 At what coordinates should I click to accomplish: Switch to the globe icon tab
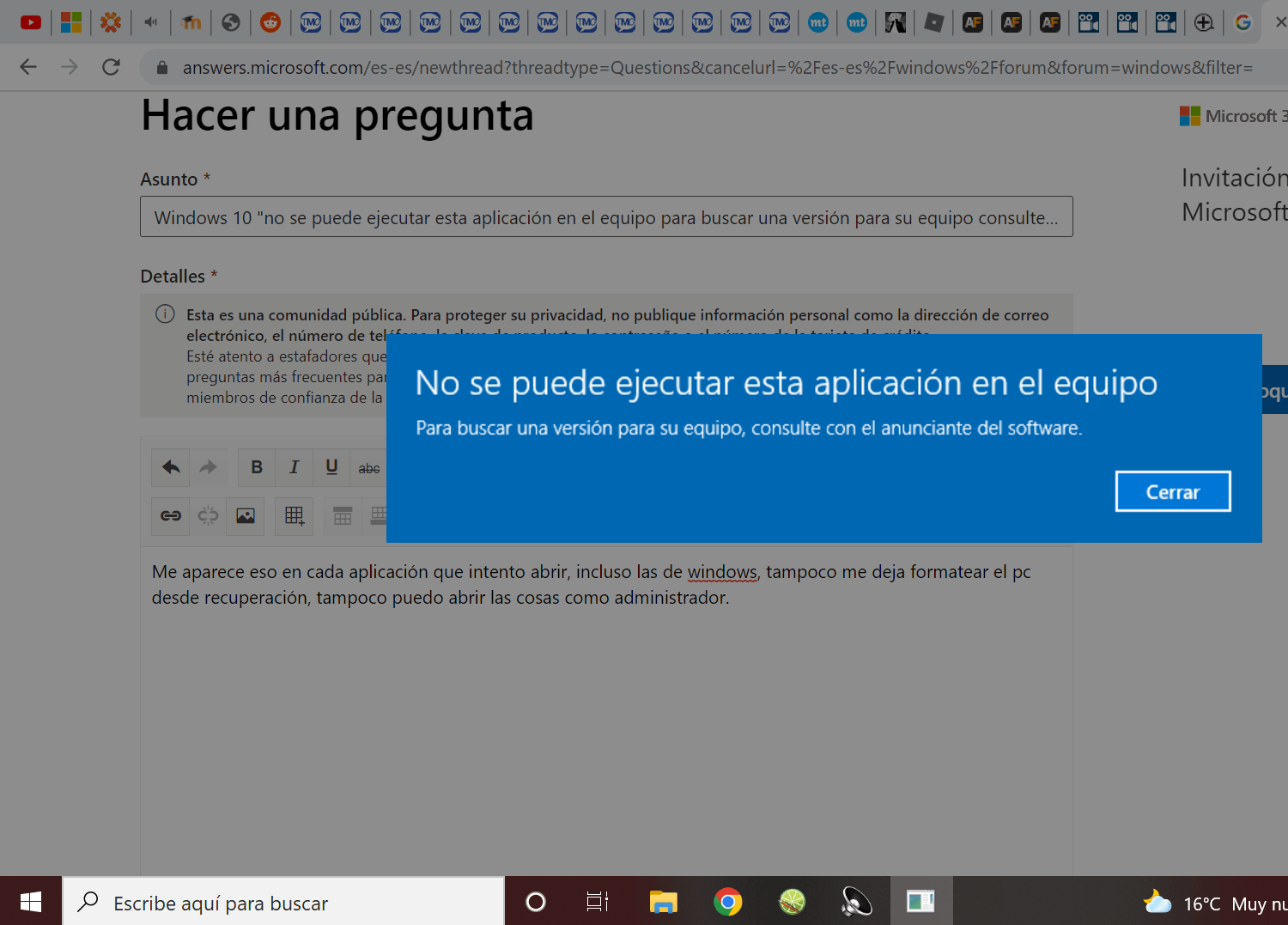(x=231, y=22)
